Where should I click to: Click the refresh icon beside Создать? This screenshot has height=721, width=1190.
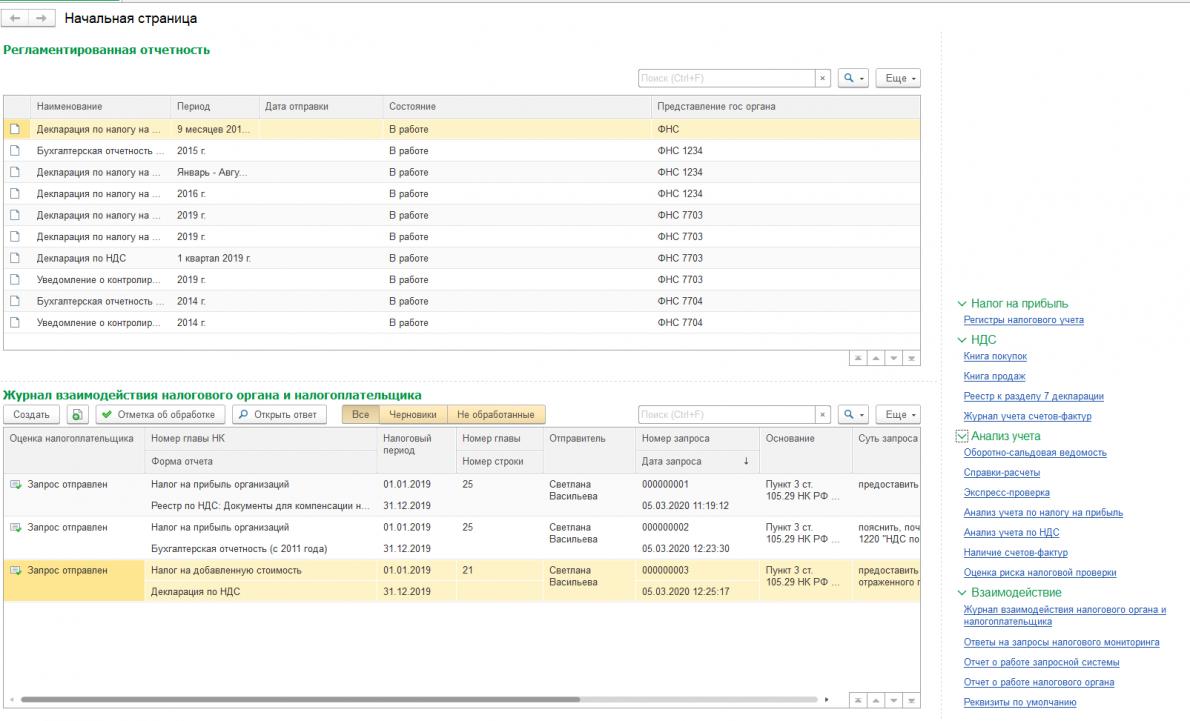[77, 414]
